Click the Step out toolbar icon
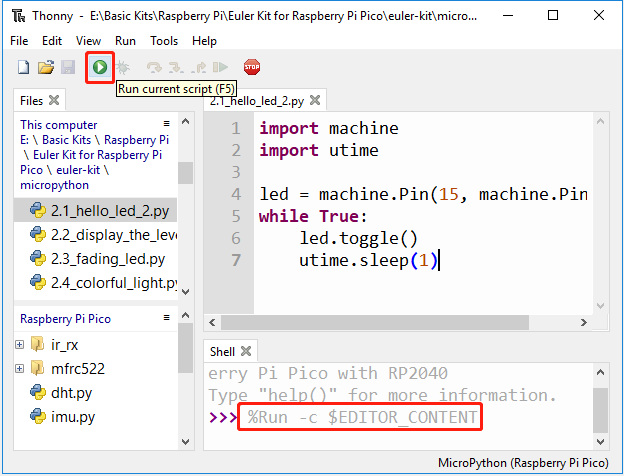Viewport: 624px width, 476px height. (198, 67)
